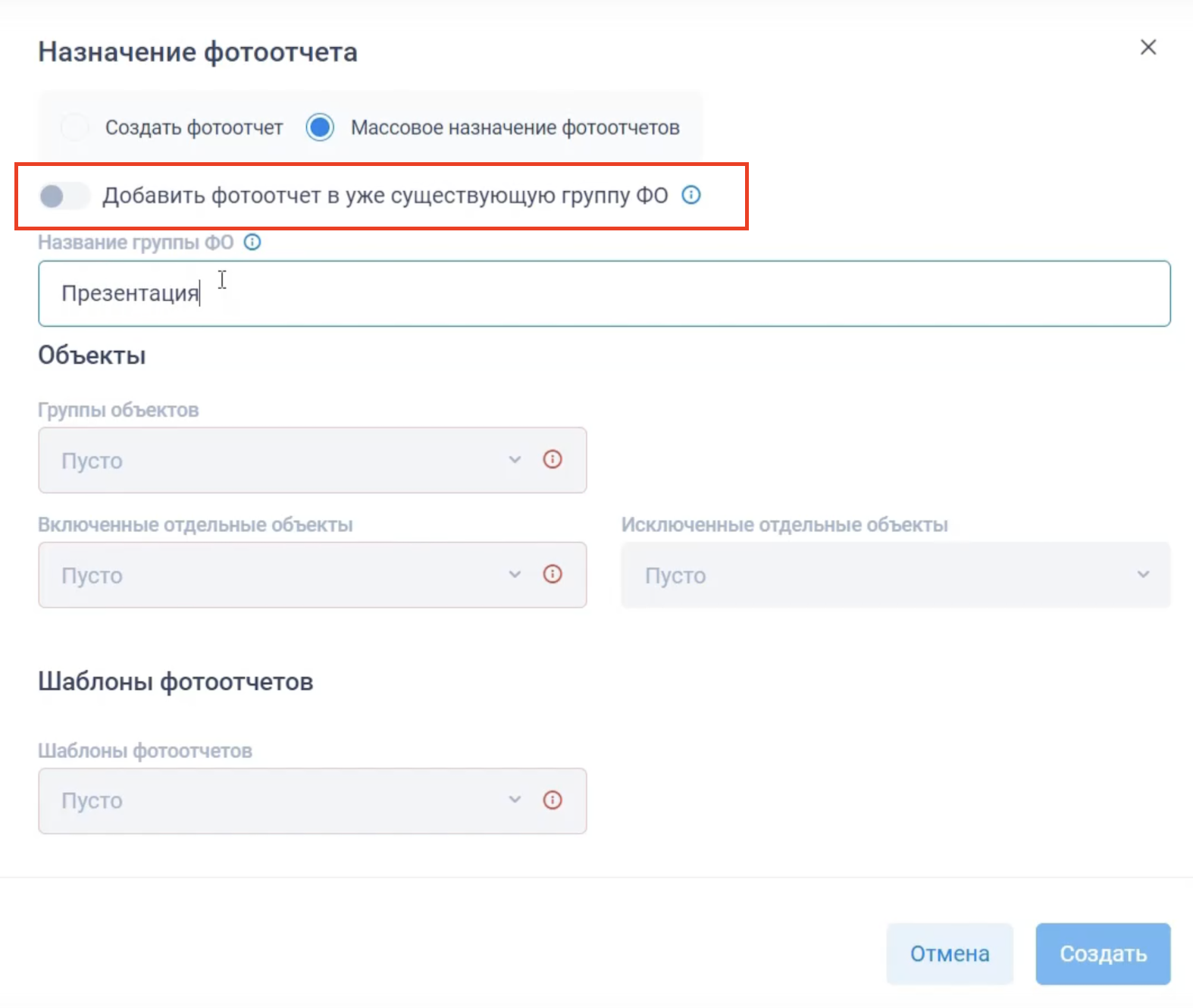1193x1008 pixels.
Task: Click red warning icon in Включенные отдельные объекты
Action: [553, 574]
